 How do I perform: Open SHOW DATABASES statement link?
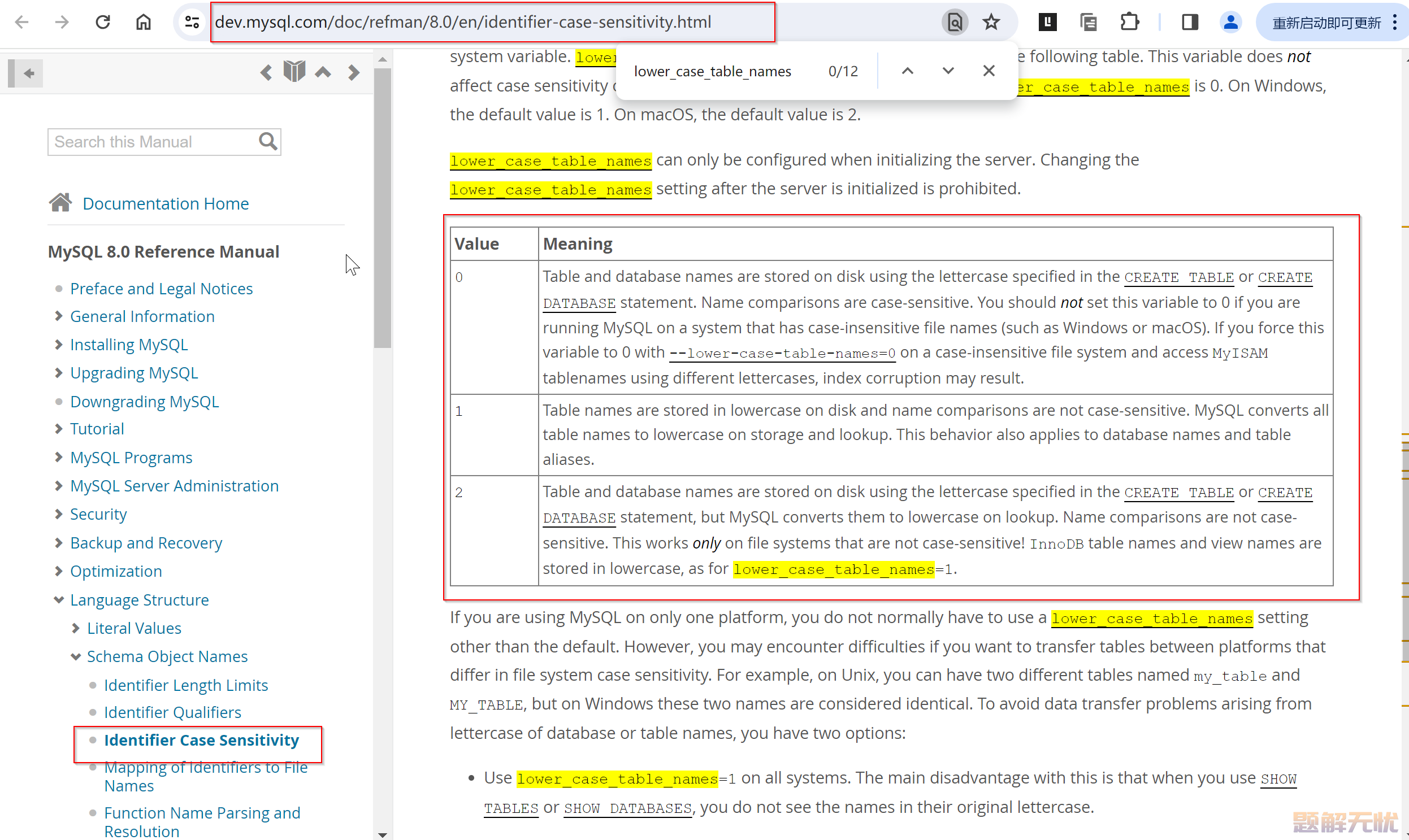point(627,808)
